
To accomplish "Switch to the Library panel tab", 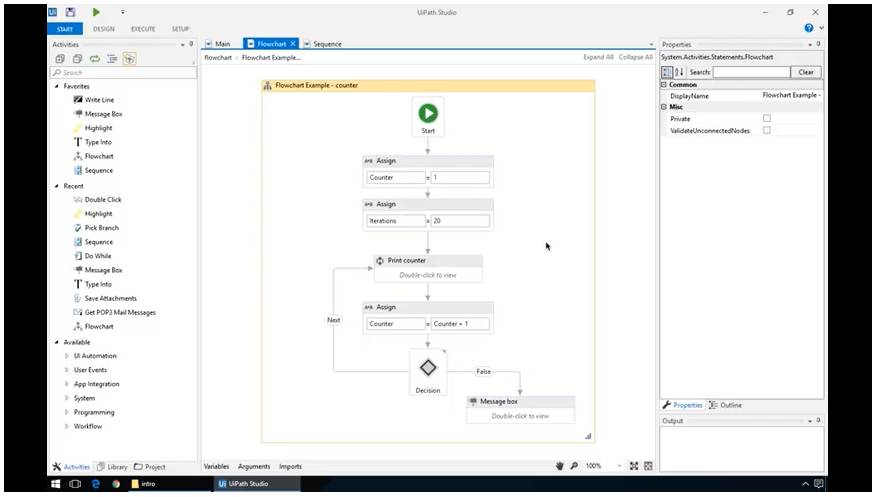I will [x=112, y=467].
